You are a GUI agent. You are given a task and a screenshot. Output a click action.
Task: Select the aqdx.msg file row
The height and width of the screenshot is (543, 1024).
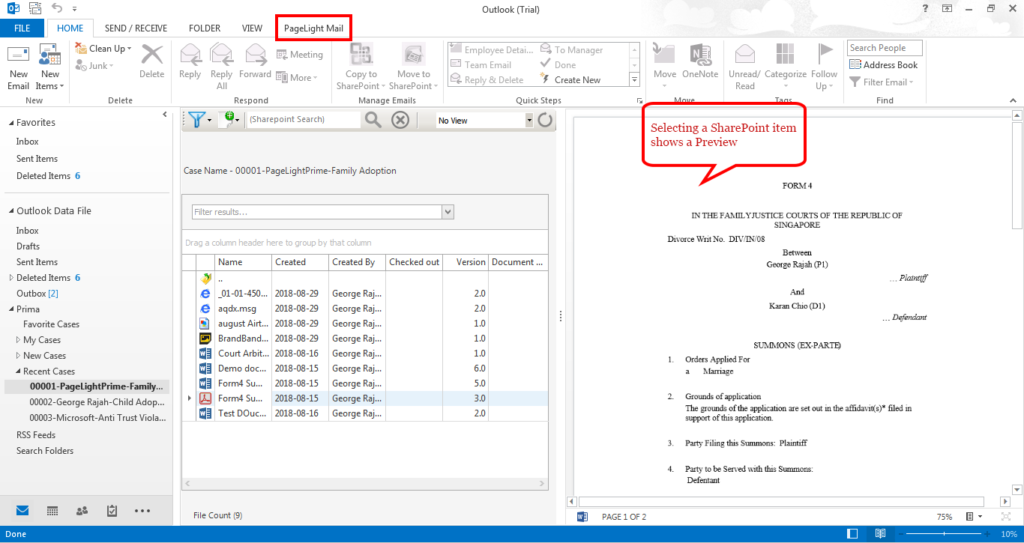point(365,308)
